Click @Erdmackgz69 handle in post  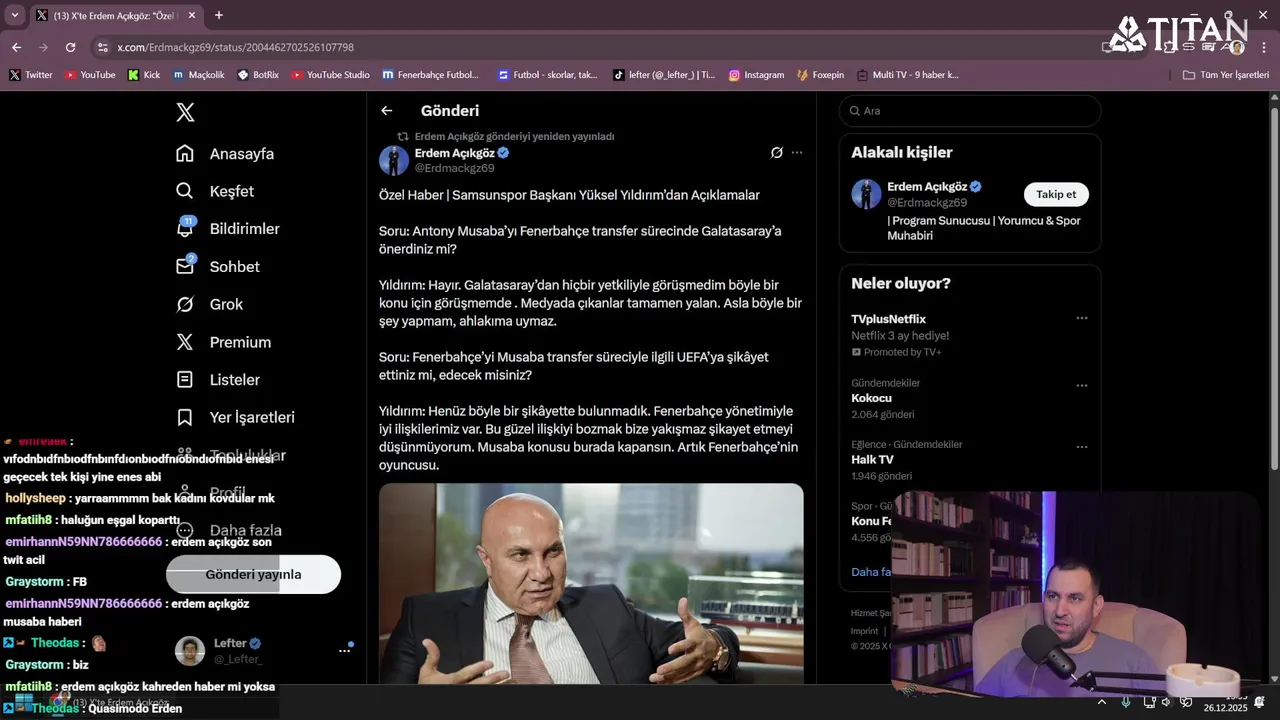tap(455, 168)
